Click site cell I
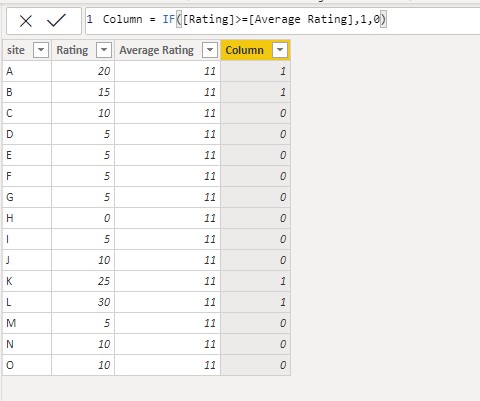This screenshot has width=480, height=401. click(x=27, y=239)
